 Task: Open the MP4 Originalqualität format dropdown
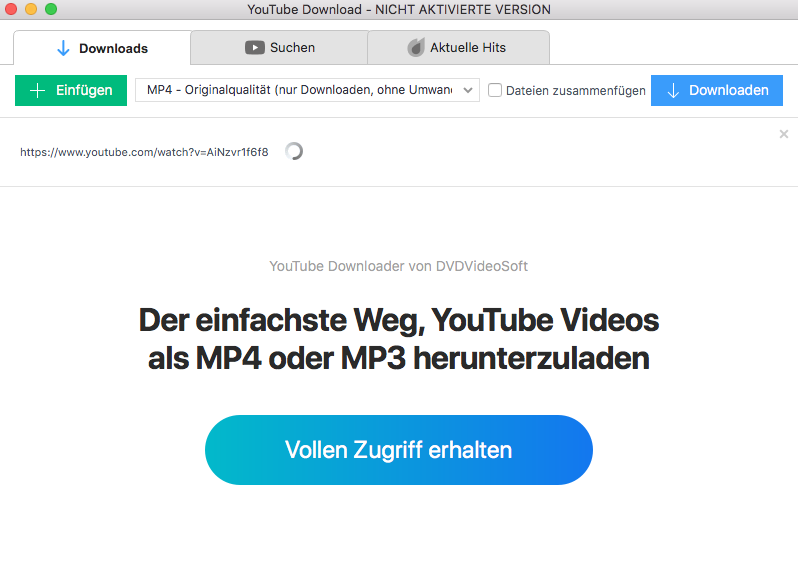307,90
